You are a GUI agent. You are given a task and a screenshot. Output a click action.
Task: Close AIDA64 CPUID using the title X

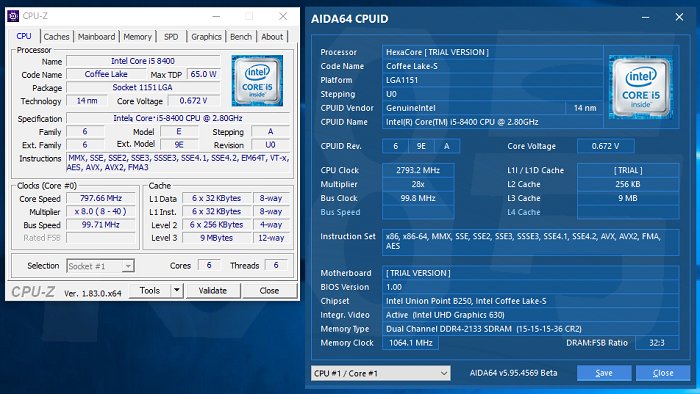tap(679, 17)
